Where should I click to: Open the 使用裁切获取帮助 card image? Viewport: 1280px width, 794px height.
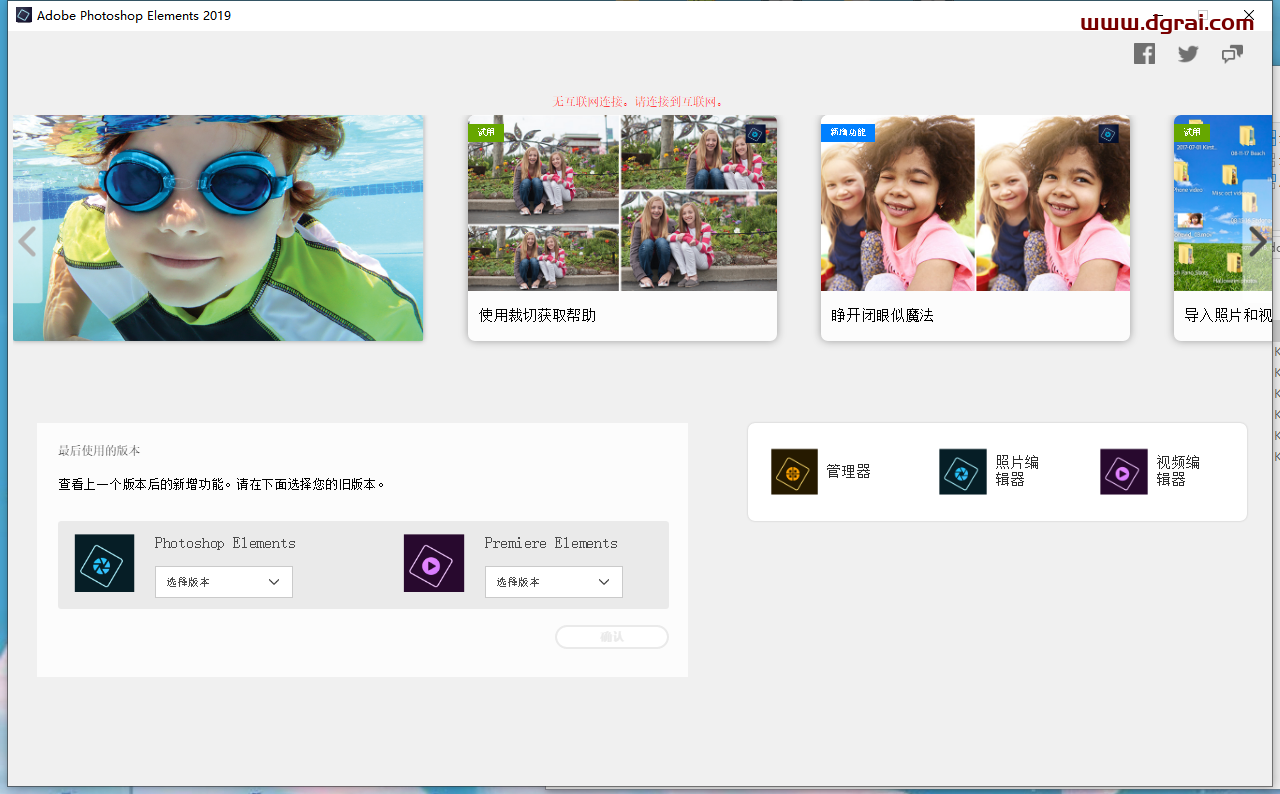622,203
